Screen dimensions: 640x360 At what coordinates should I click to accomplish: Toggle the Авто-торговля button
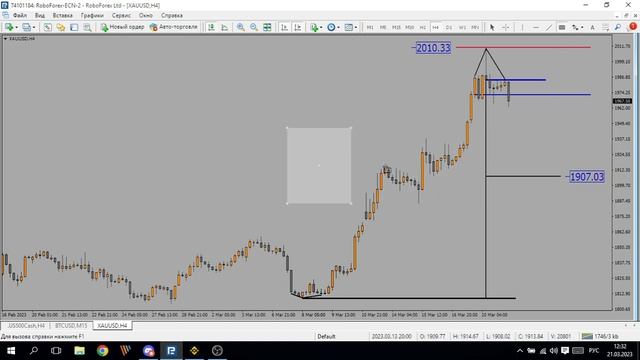point(173,27)
